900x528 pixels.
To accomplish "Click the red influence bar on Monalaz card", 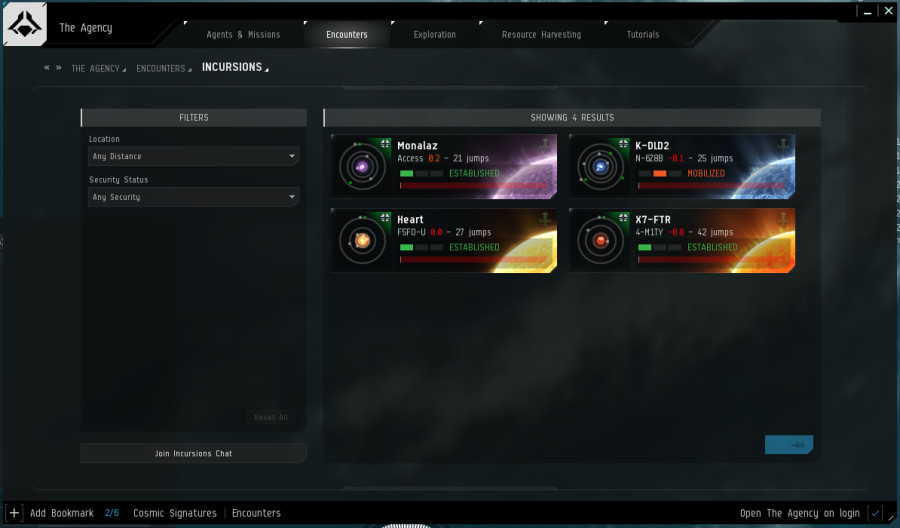I will [x=474, y=185].
